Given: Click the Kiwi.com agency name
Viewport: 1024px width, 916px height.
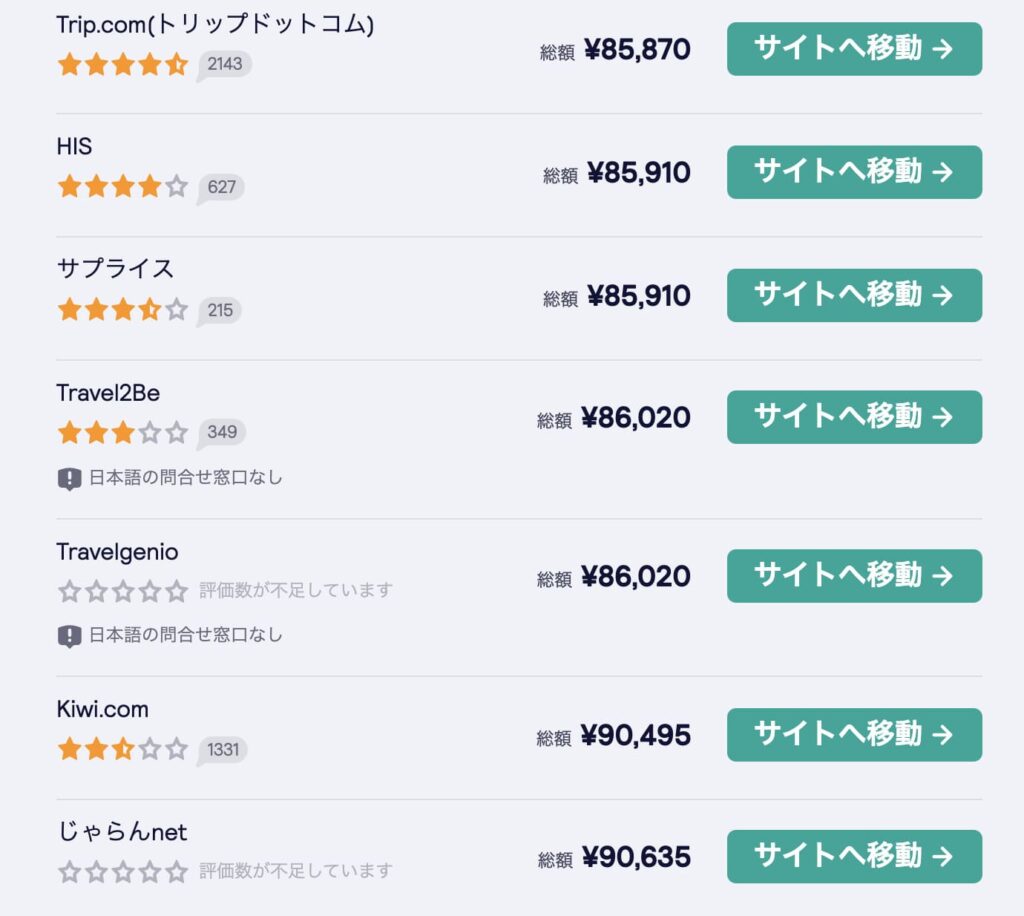Looking at the screenshot, I should point(102,710).
